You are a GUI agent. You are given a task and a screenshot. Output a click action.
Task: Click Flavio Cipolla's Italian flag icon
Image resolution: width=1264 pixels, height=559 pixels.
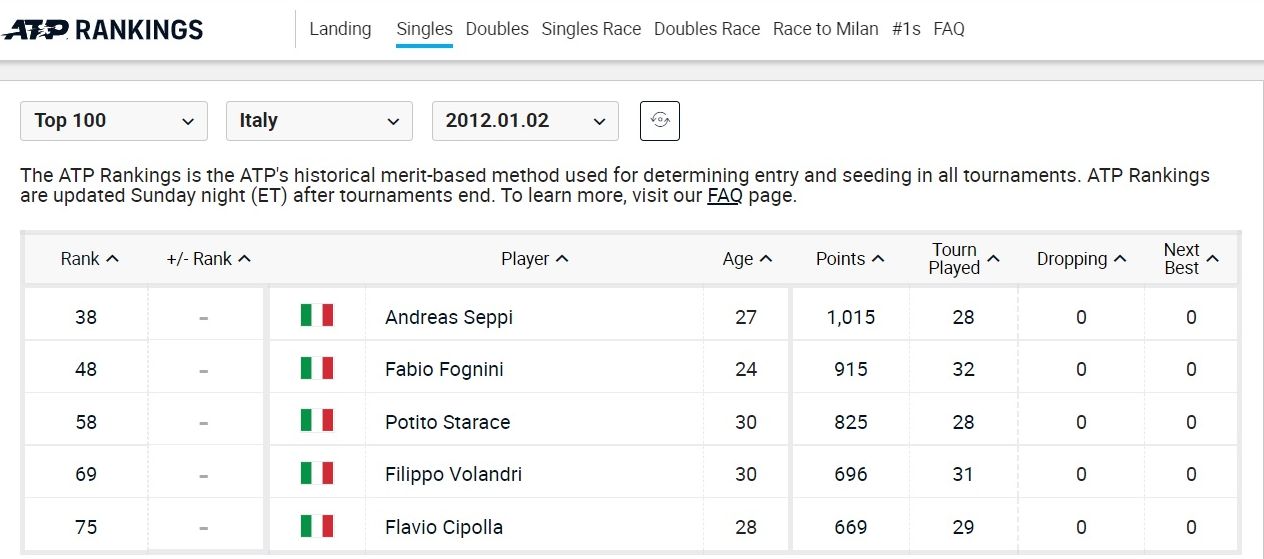pos(317,526)
